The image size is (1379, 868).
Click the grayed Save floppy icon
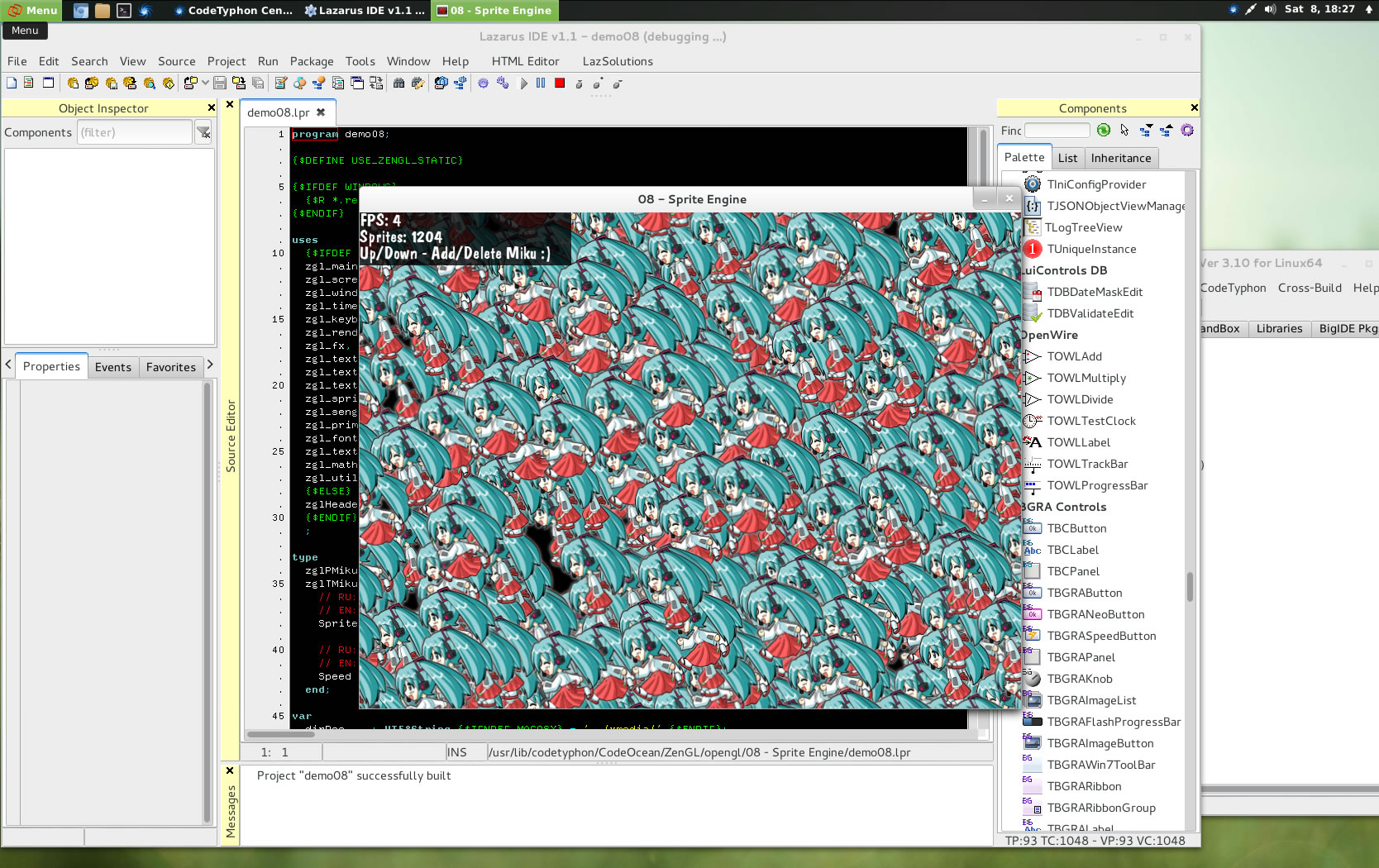pyautogui.click(x=220, y=83)
